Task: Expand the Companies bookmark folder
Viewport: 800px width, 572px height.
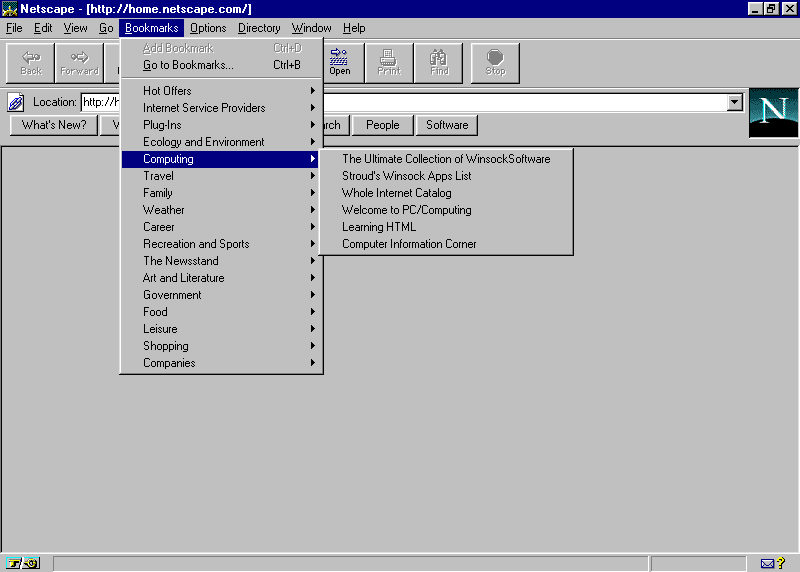Action: [x=222, y=363]
